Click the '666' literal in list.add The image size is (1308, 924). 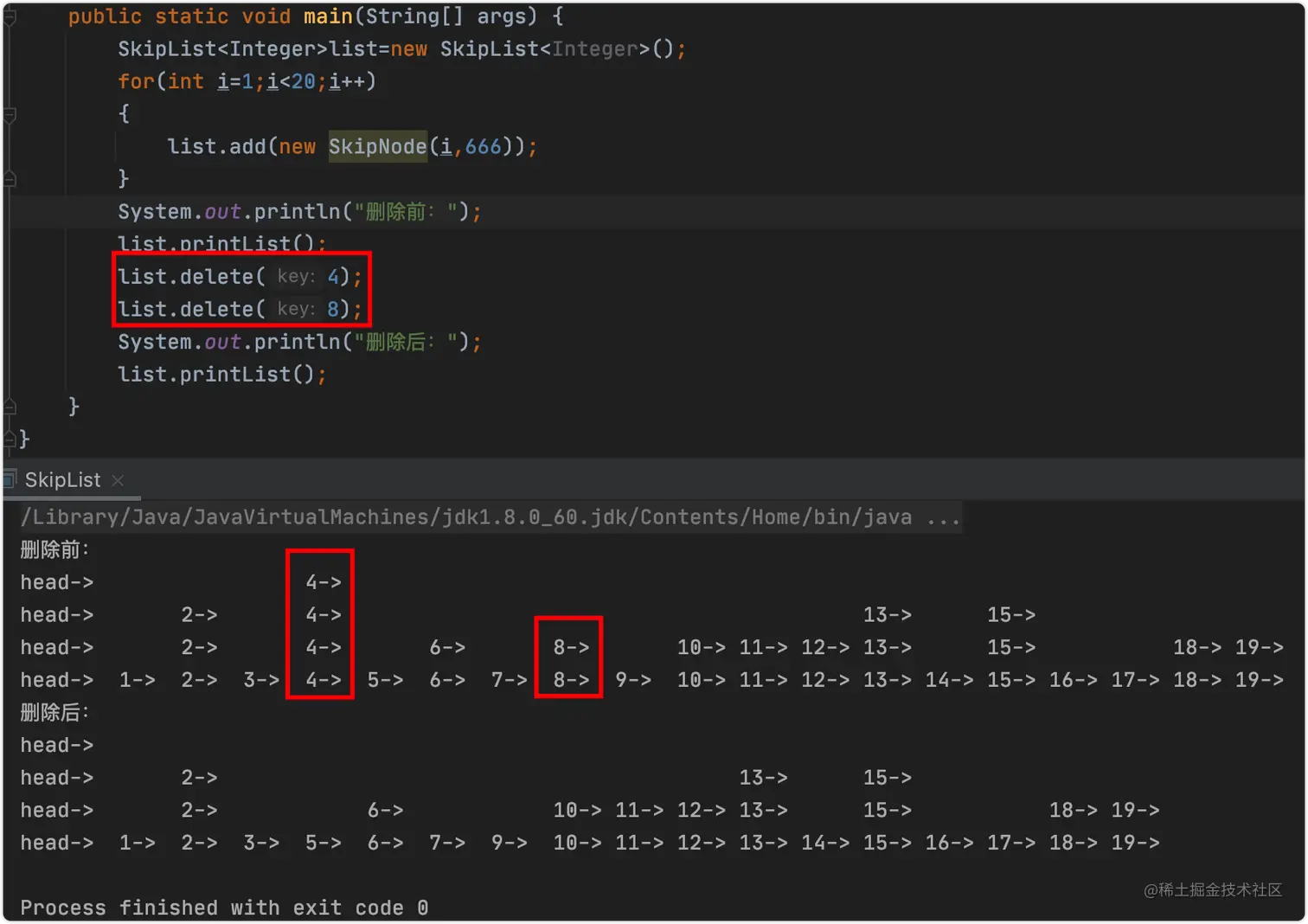click(483, 146)
